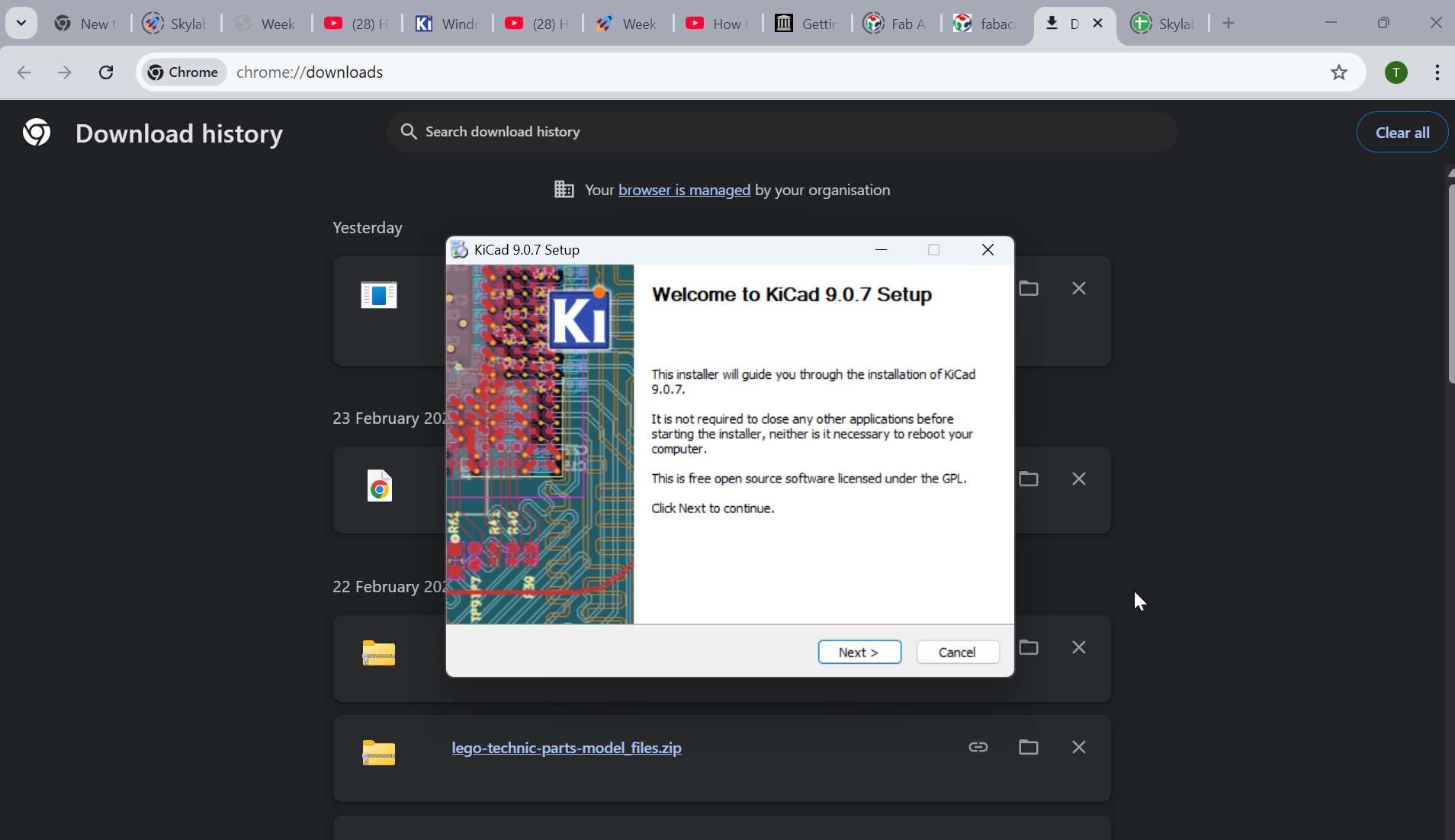This screenshot has height=840, width=1455.
Task: Switch to the fabacademy tab
Action: coord(986,24)
